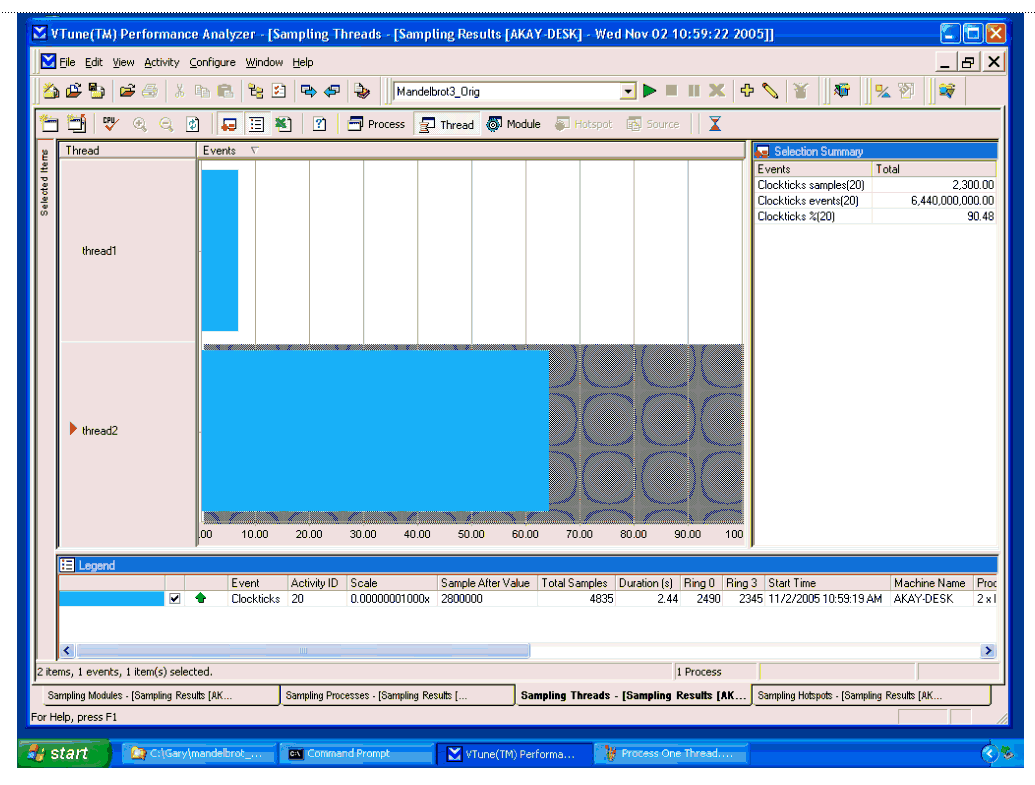Screen dimensions: 1035x785
Task: Click the green up arrow in Legend row
Action: coord(201,599)
